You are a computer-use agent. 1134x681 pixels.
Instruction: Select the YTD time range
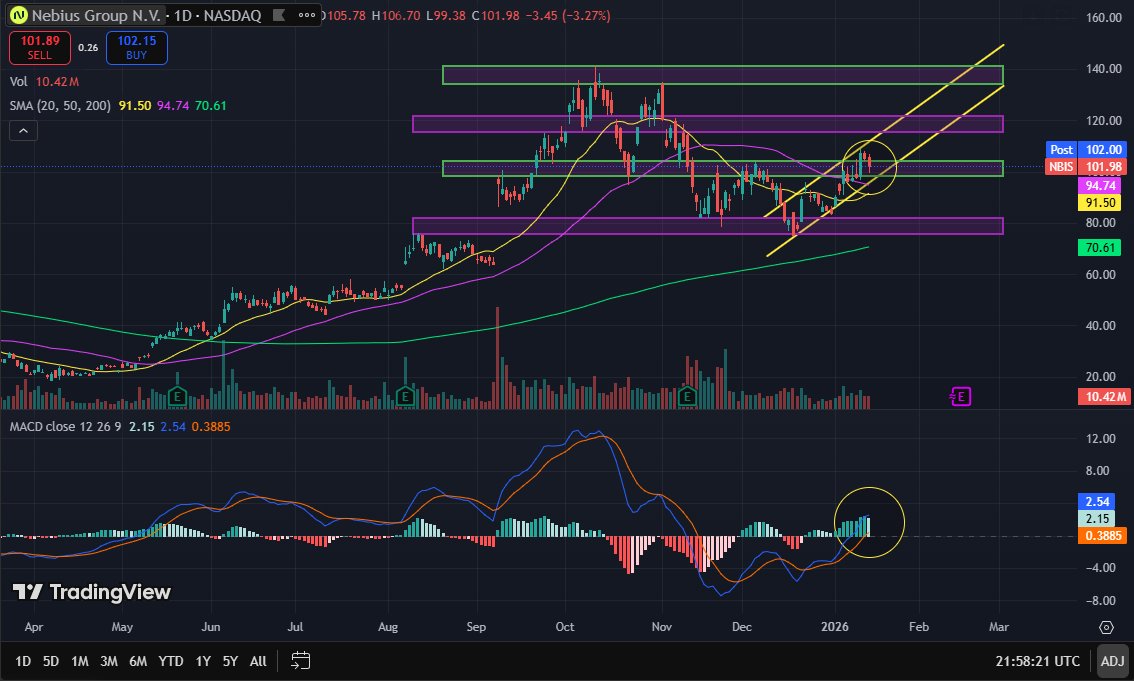[x=171, y=661]
